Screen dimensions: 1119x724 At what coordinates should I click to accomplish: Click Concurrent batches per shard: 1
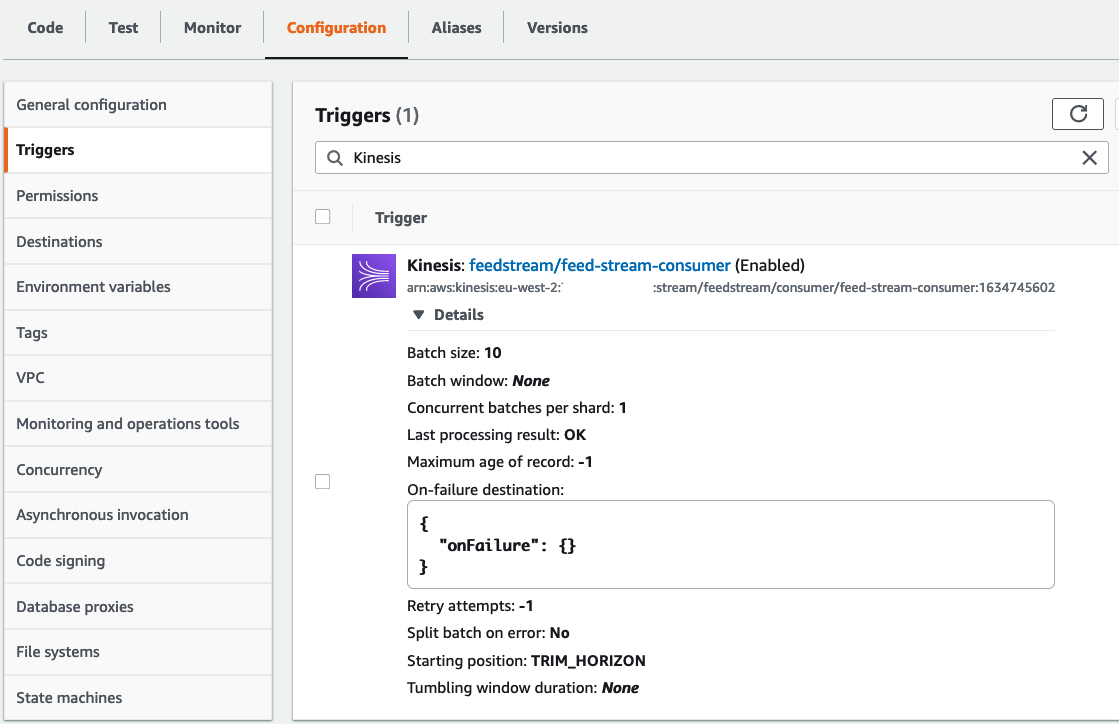click(x=517, y=408)
